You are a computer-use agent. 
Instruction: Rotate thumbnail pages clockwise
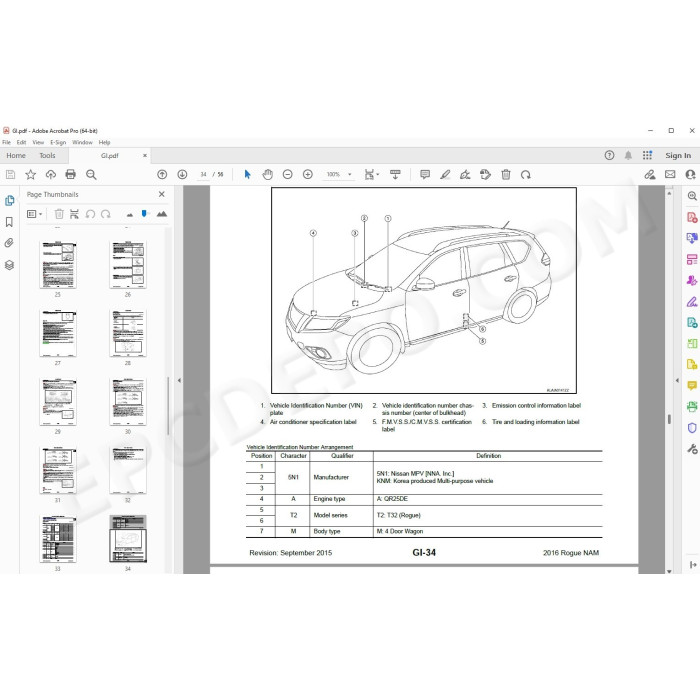106,214
